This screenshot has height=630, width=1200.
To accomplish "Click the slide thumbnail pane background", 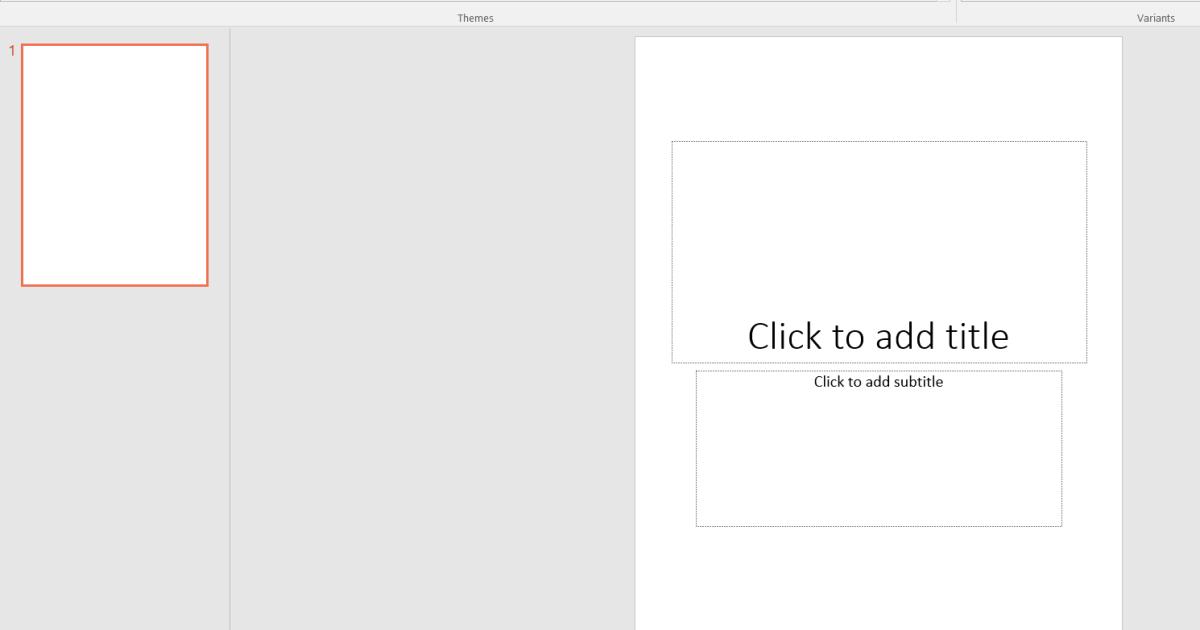I will pos(114,450).
